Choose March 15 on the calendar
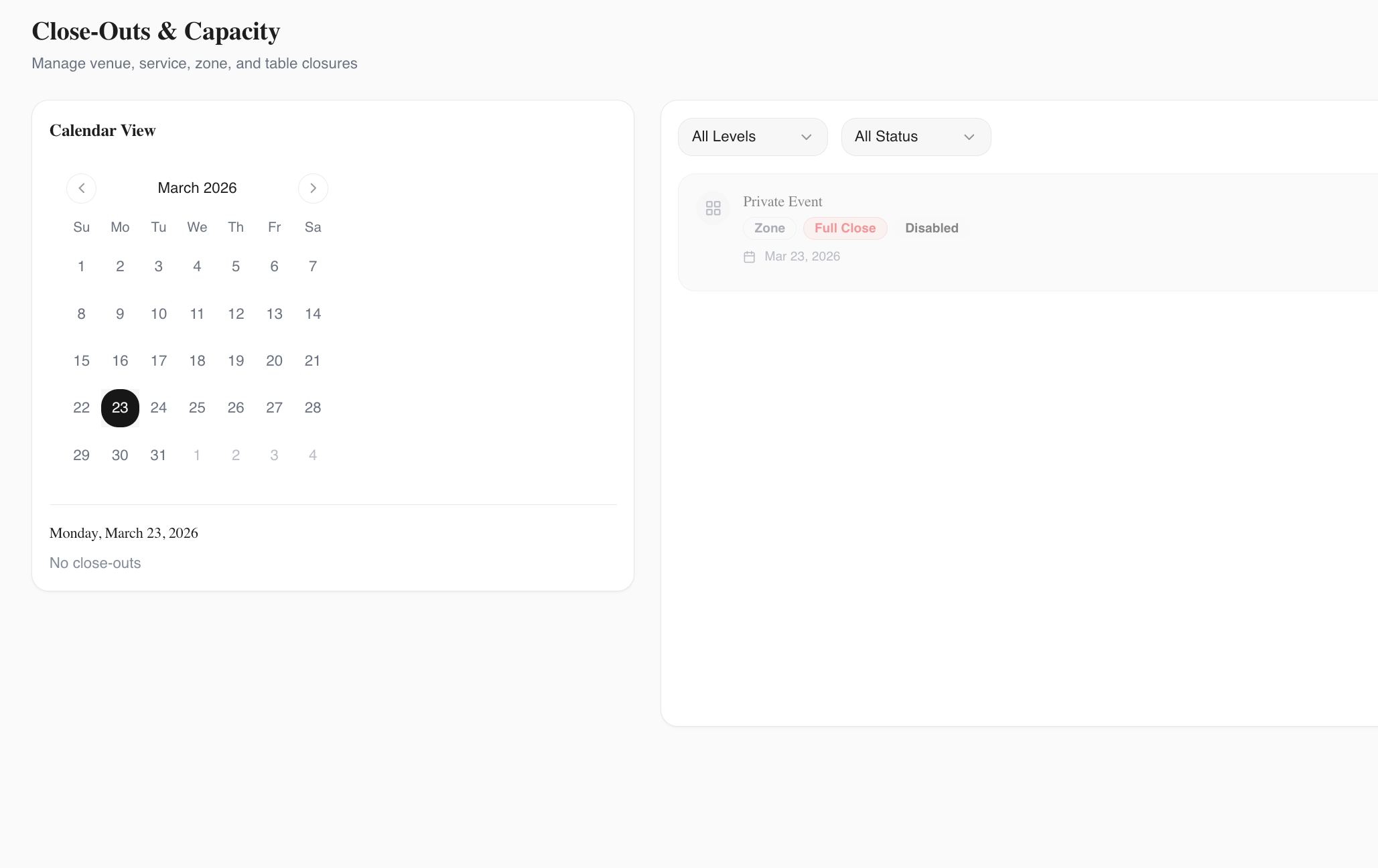 tap(81, 361)
